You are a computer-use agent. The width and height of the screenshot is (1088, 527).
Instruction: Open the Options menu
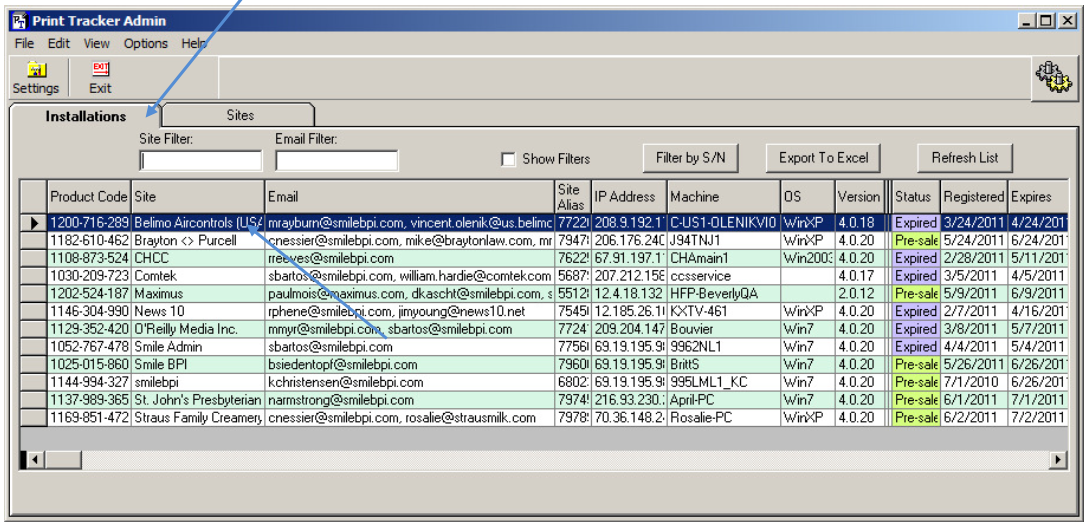146,44
